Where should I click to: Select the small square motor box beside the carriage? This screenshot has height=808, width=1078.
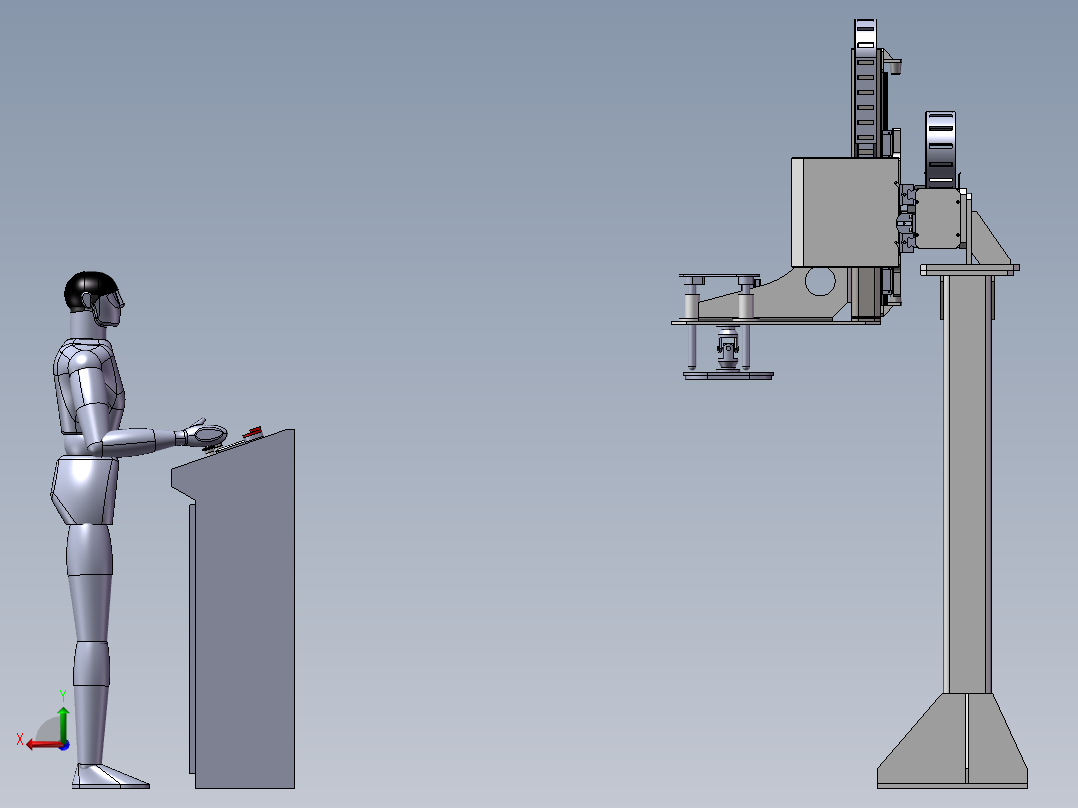[938, 218]
